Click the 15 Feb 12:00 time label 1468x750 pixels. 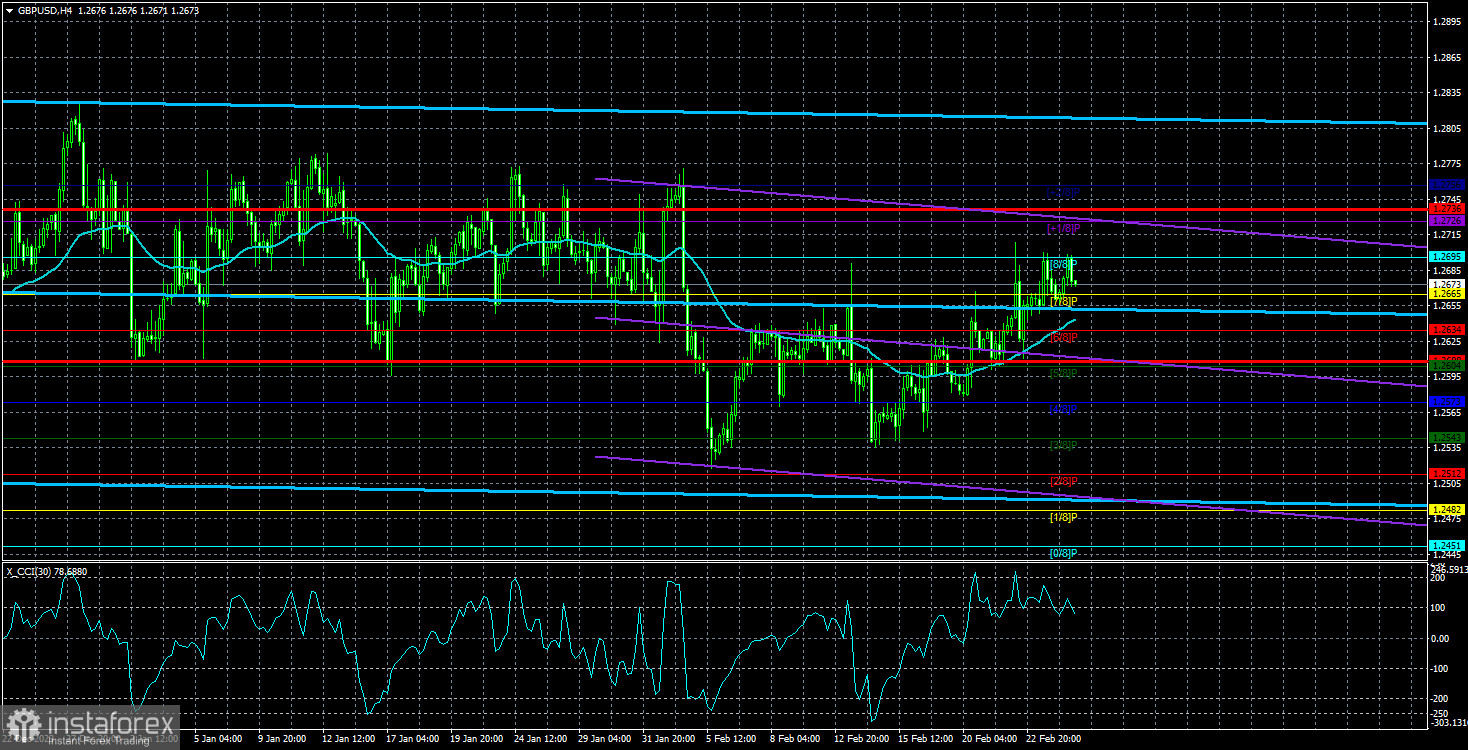pyautogui.click(x=927, y=739)
